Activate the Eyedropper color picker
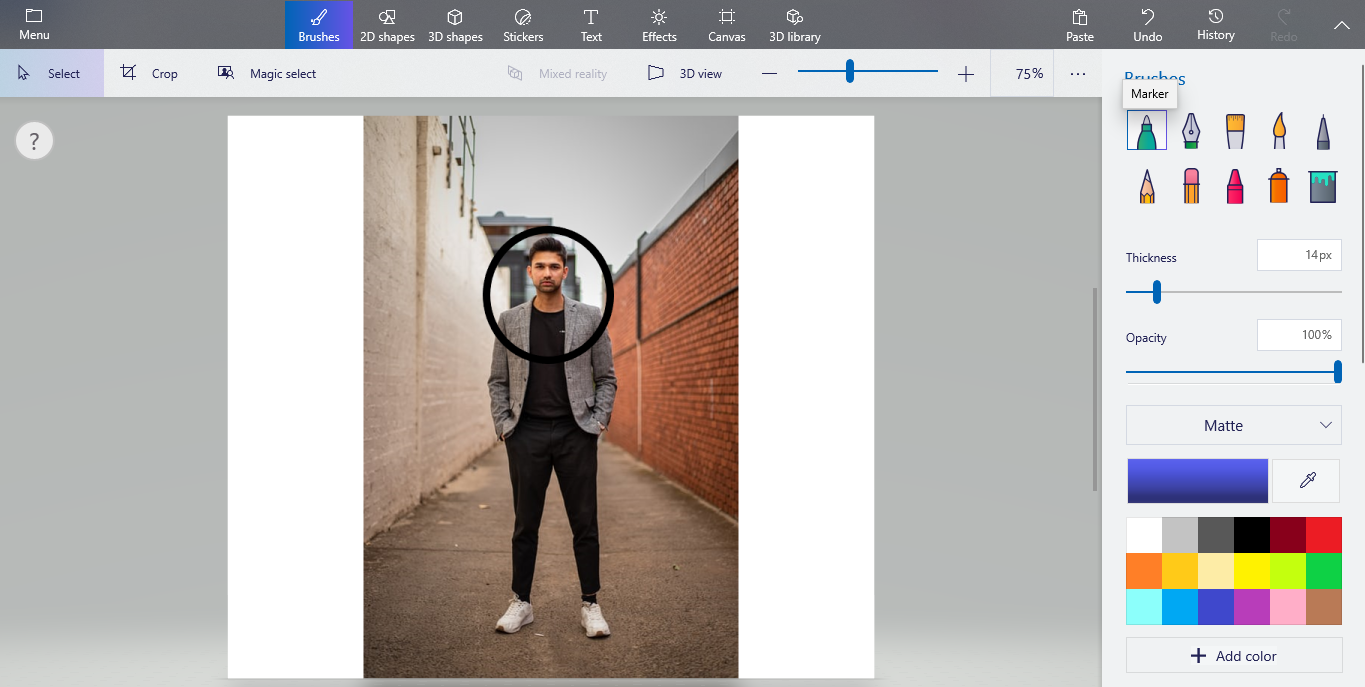The image size is (1365, 687). pyautogui.click(x=1307, y=480)
